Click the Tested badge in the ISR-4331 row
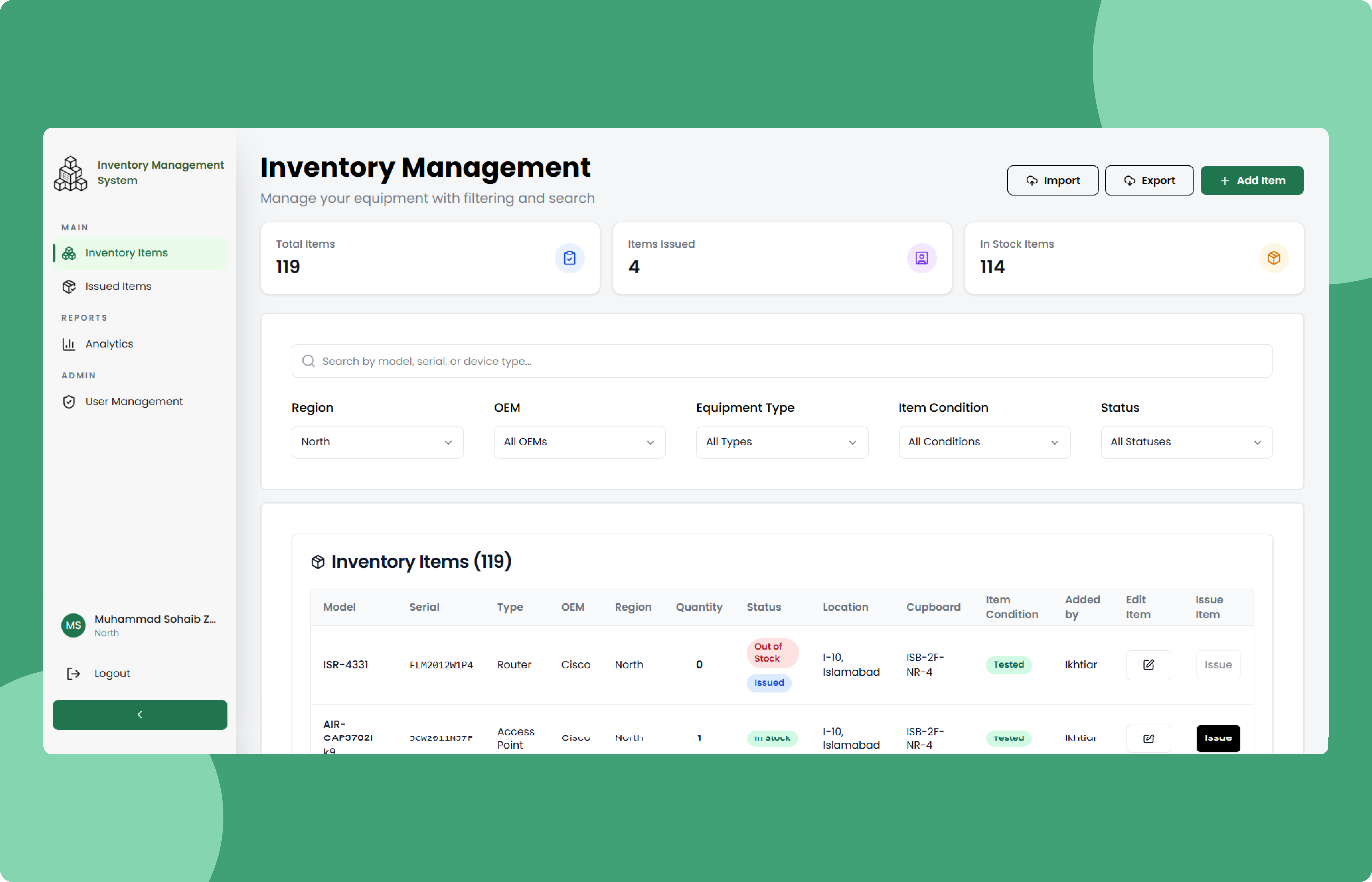1372x882 pixels. 1008,665
